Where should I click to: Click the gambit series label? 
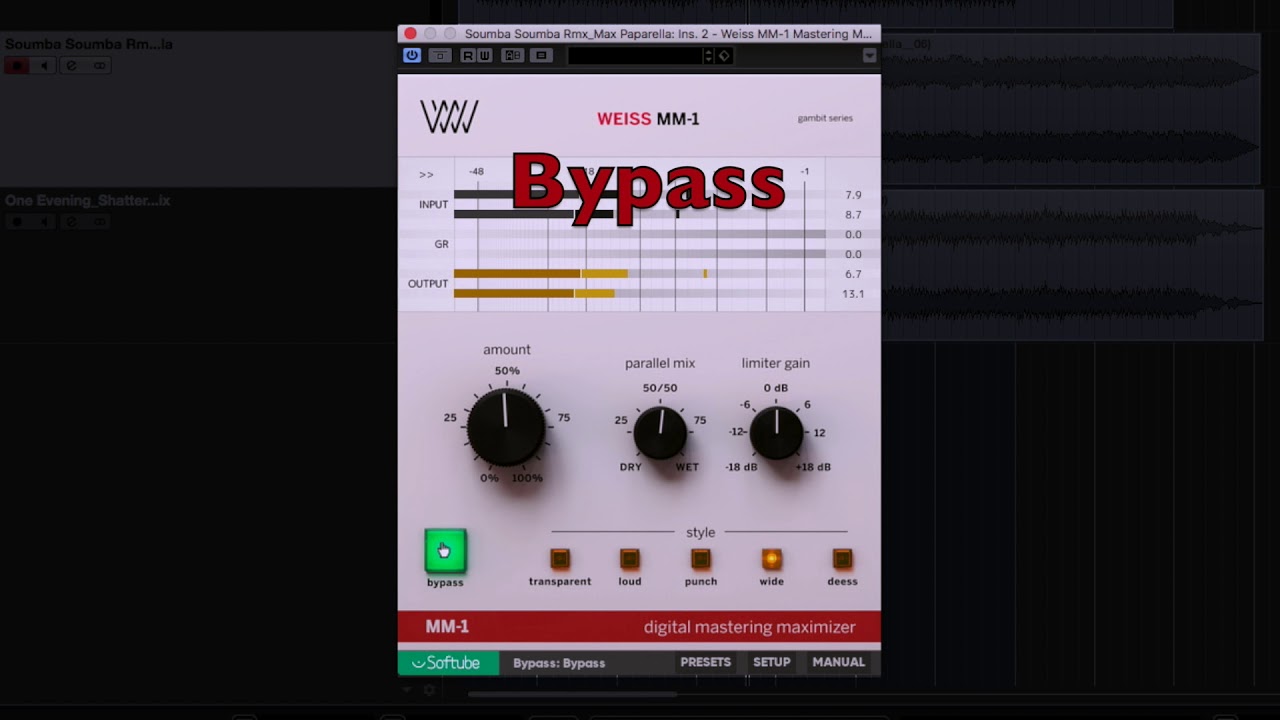tap(825, 118)
